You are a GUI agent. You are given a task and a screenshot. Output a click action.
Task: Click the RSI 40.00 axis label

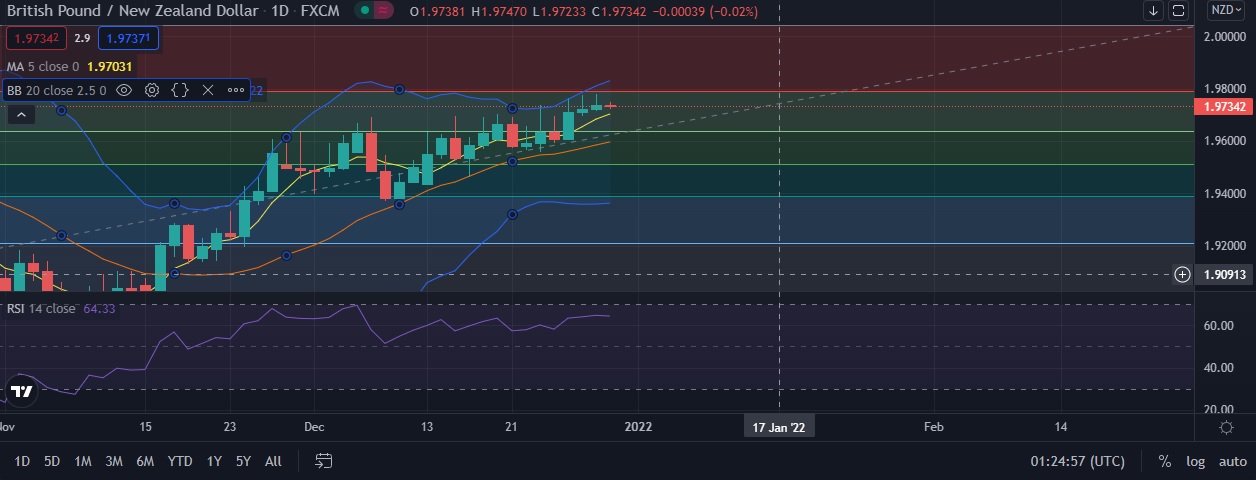coord(1219,368)
